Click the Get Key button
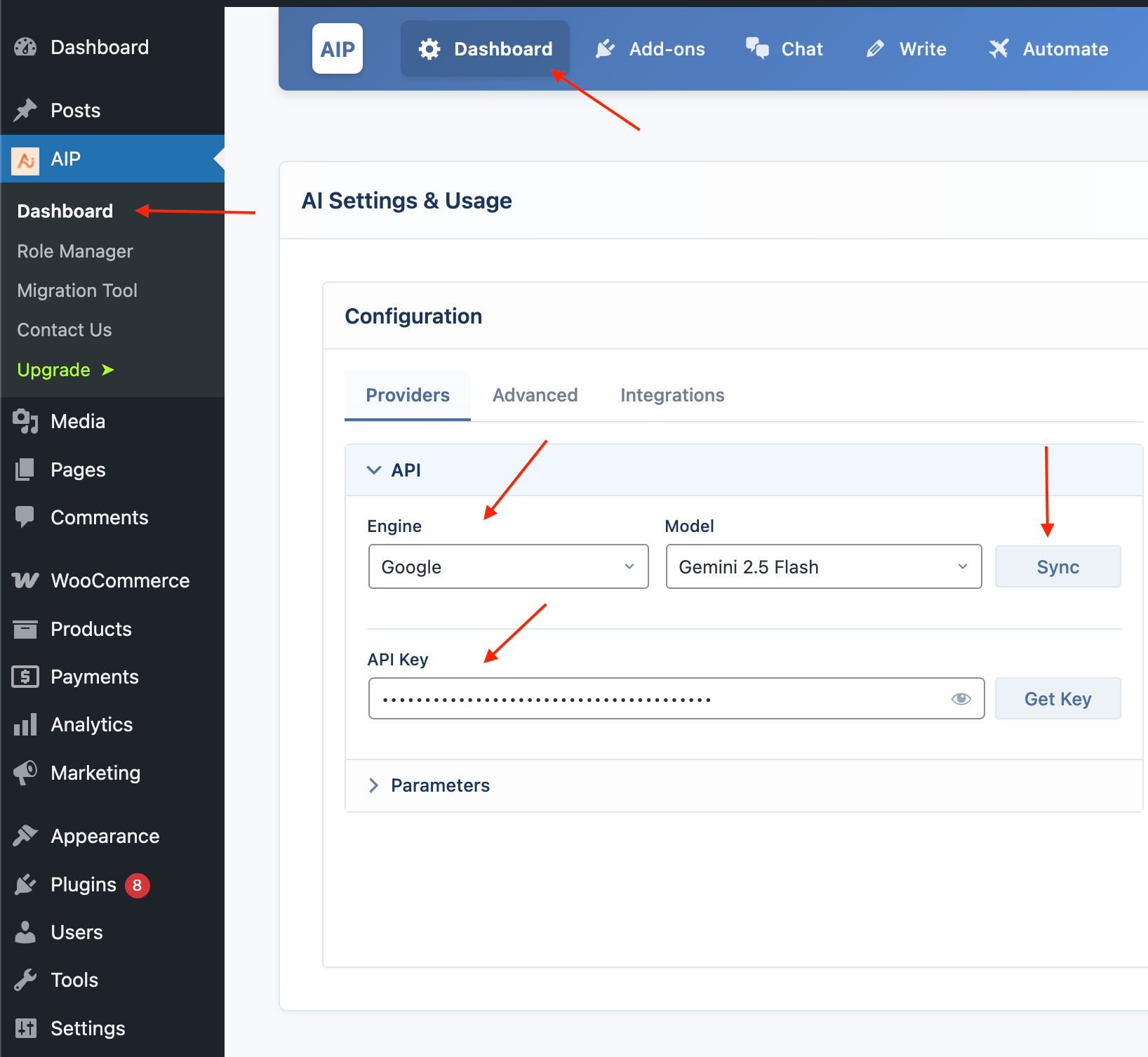The image size is (1148, 1057). pos(1057,698)
